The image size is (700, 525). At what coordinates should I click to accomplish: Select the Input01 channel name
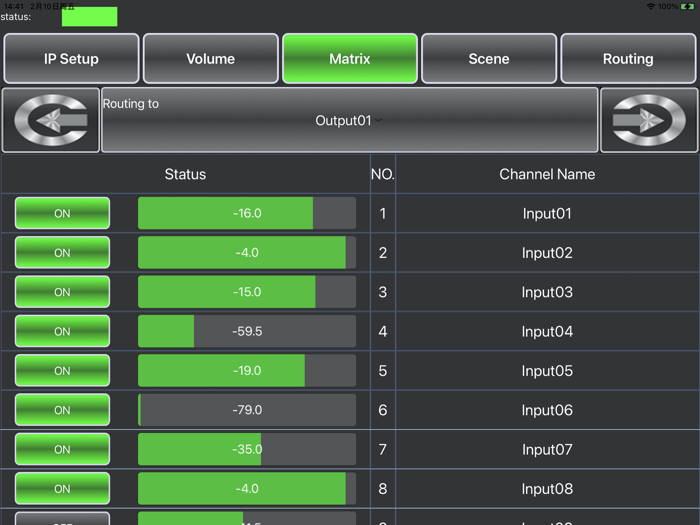pos(547,213)
